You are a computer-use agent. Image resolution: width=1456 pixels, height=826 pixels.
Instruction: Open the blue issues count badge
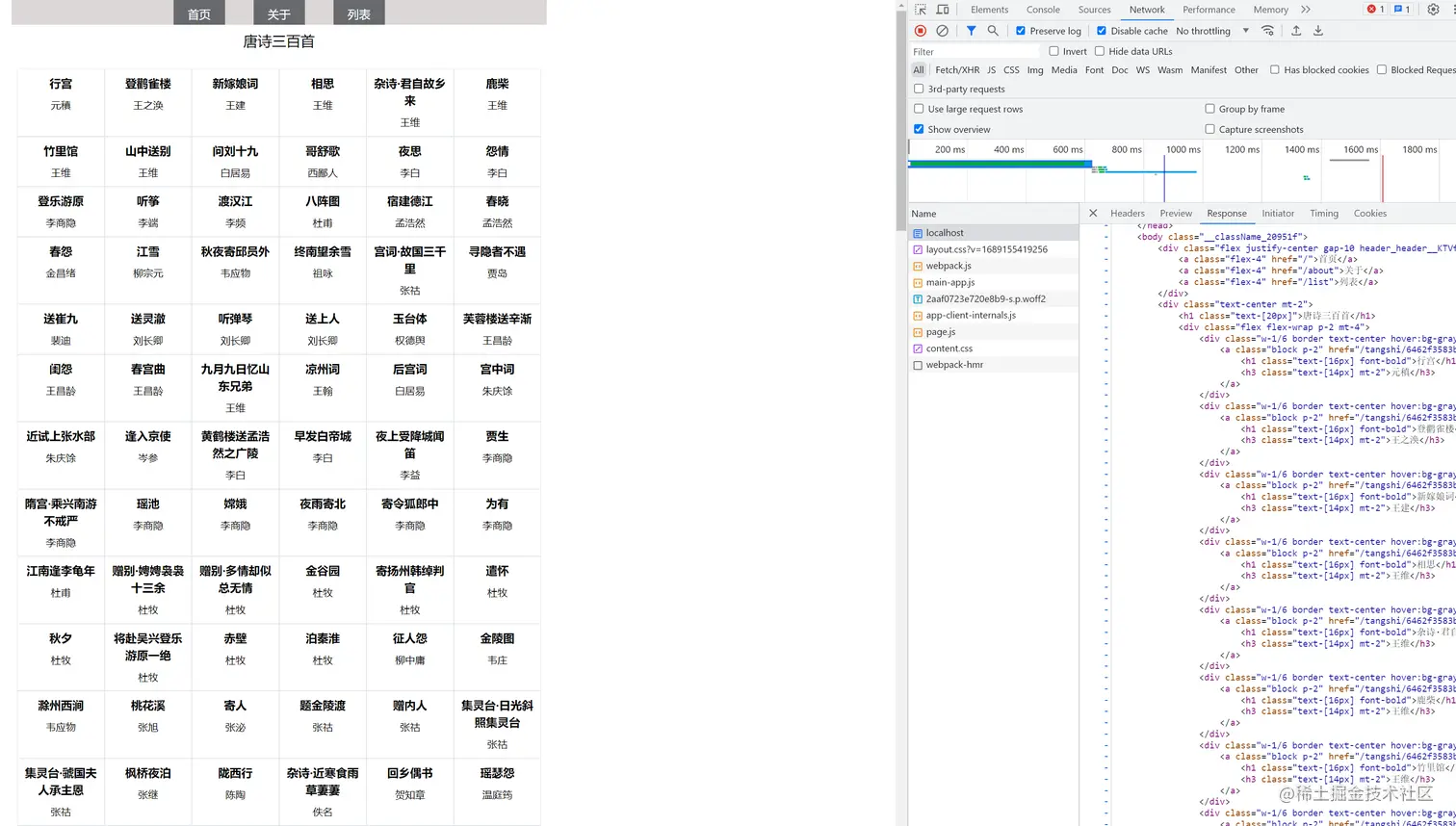pyautogui.click(x=1401, y=10)
